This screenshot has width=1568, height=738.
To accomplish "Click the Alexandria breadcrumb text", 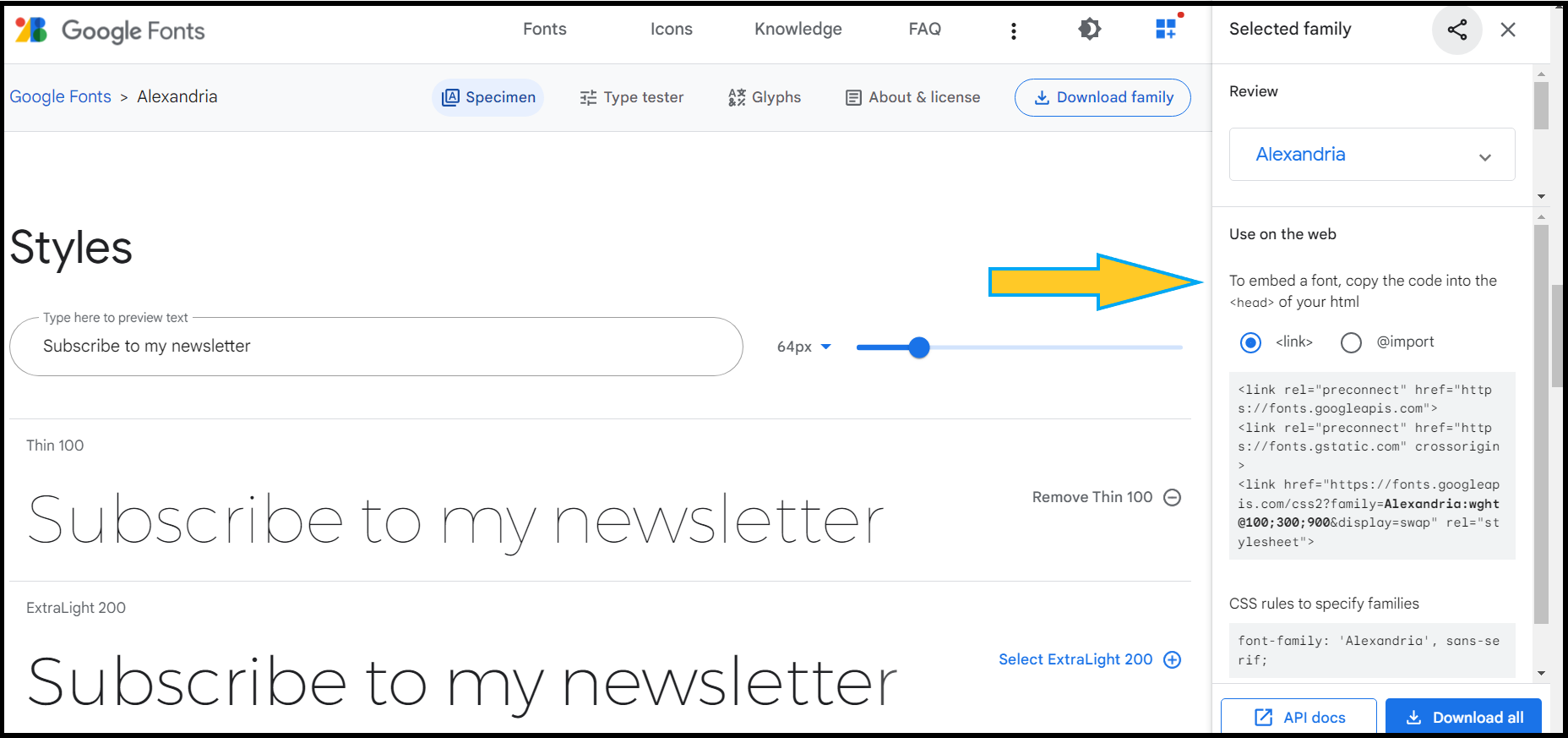I will pyautogui.click(x=177, y=96).
